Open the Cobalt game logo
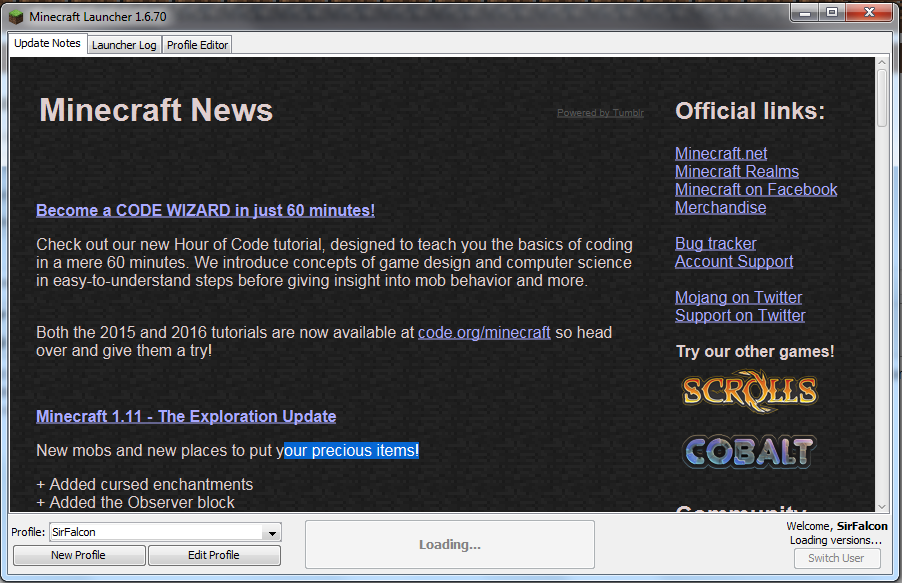 pos(749,451)
